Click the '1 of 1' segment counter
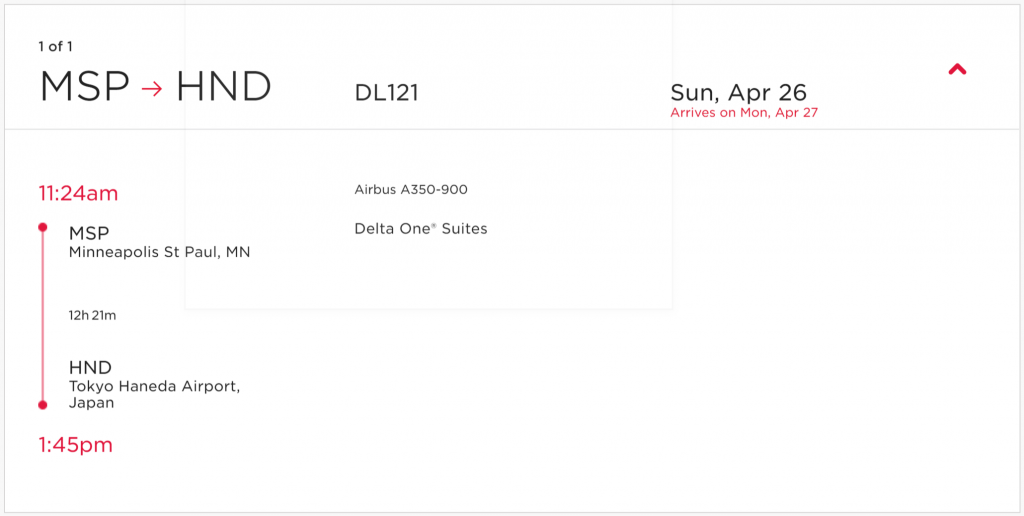 55,46
